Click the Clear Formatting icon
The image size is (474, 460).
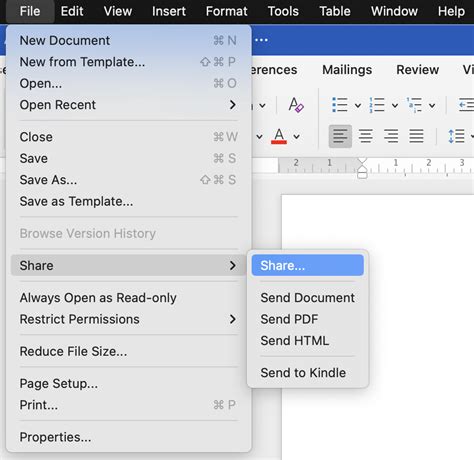point(296,105)
